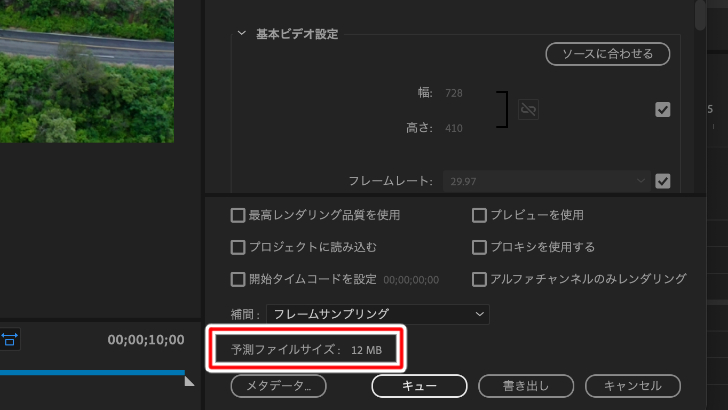Click the 予測ファイルサイズ 12 MB text
The image size is (728, 410).
pyautogui.click(x=306, y=350)
